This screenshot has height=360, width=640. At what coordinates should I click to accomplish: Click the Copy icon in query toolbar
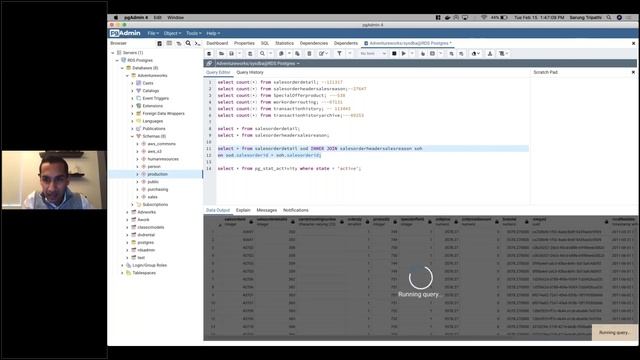281,53
